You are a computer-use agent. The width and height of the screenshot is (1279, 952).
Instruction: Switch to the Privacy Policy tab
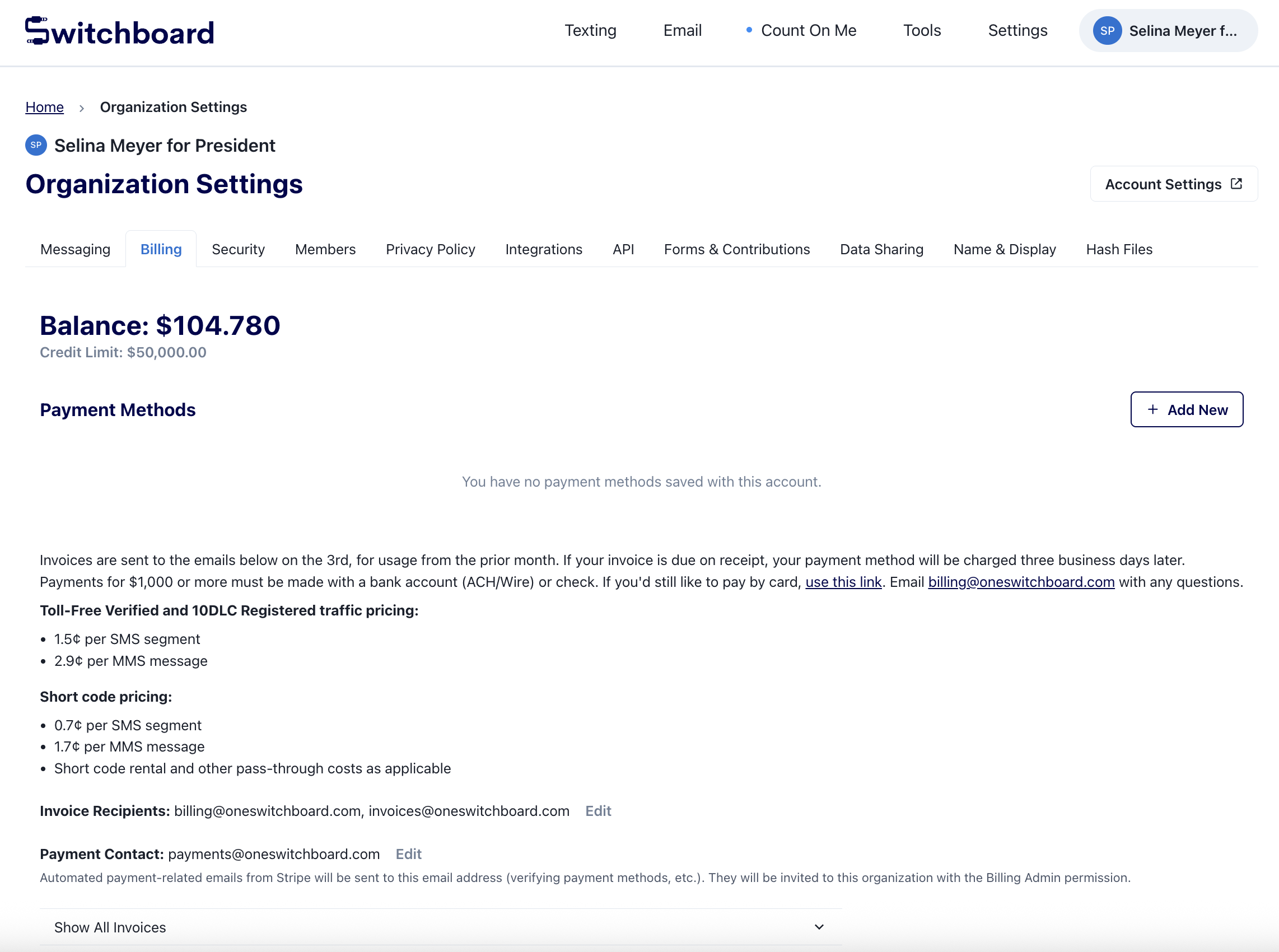click(431, 249)
